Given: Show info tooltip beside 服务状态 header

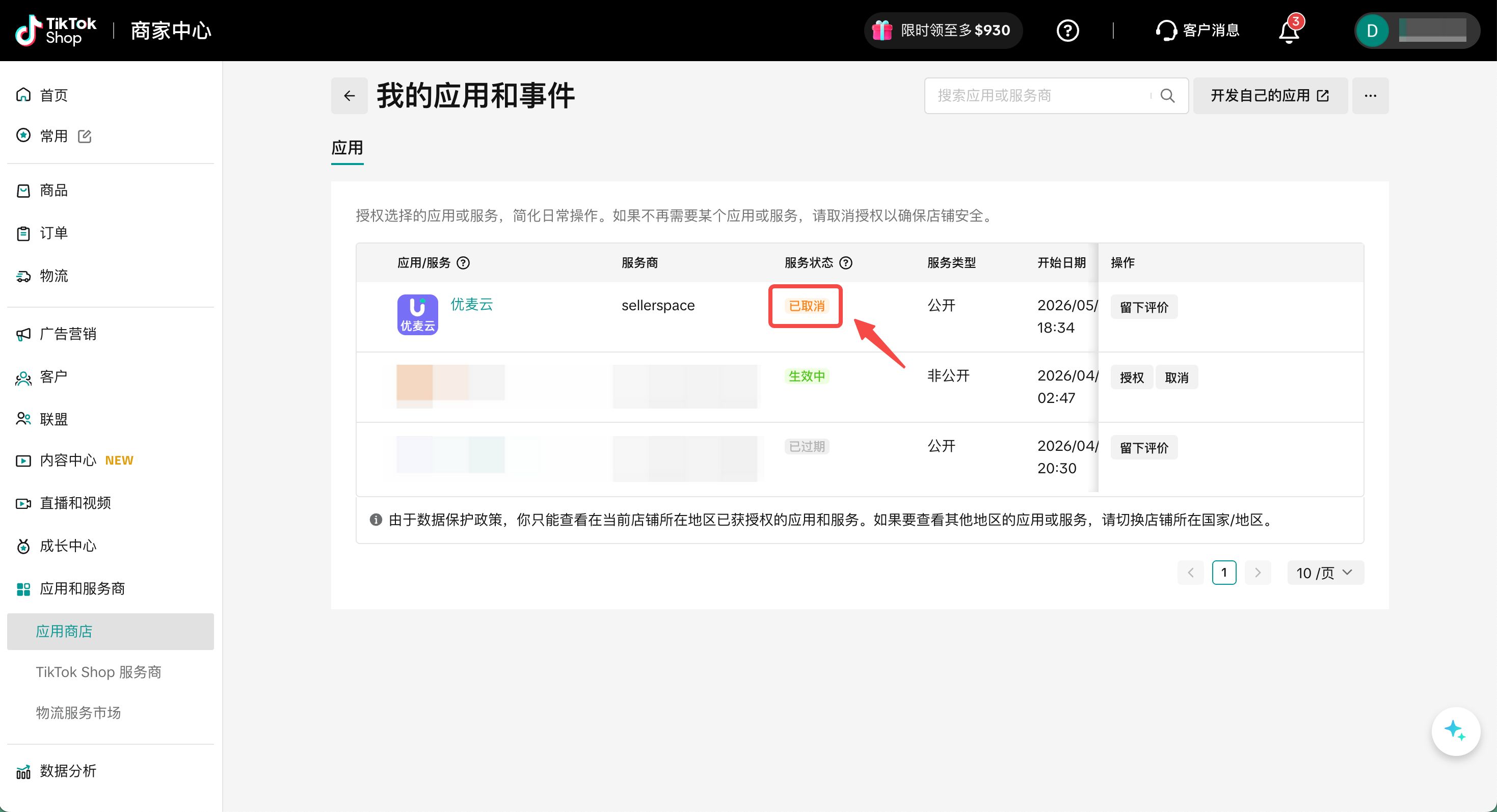Looking at the screenshot, I should point(846,263).
